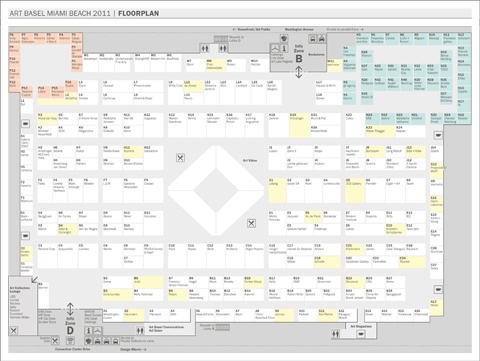The height and width of the screenshot is (361, 480).
Task: Select restroom icon beside Art Basel Conversations
Action: click(x=140, y=330)
